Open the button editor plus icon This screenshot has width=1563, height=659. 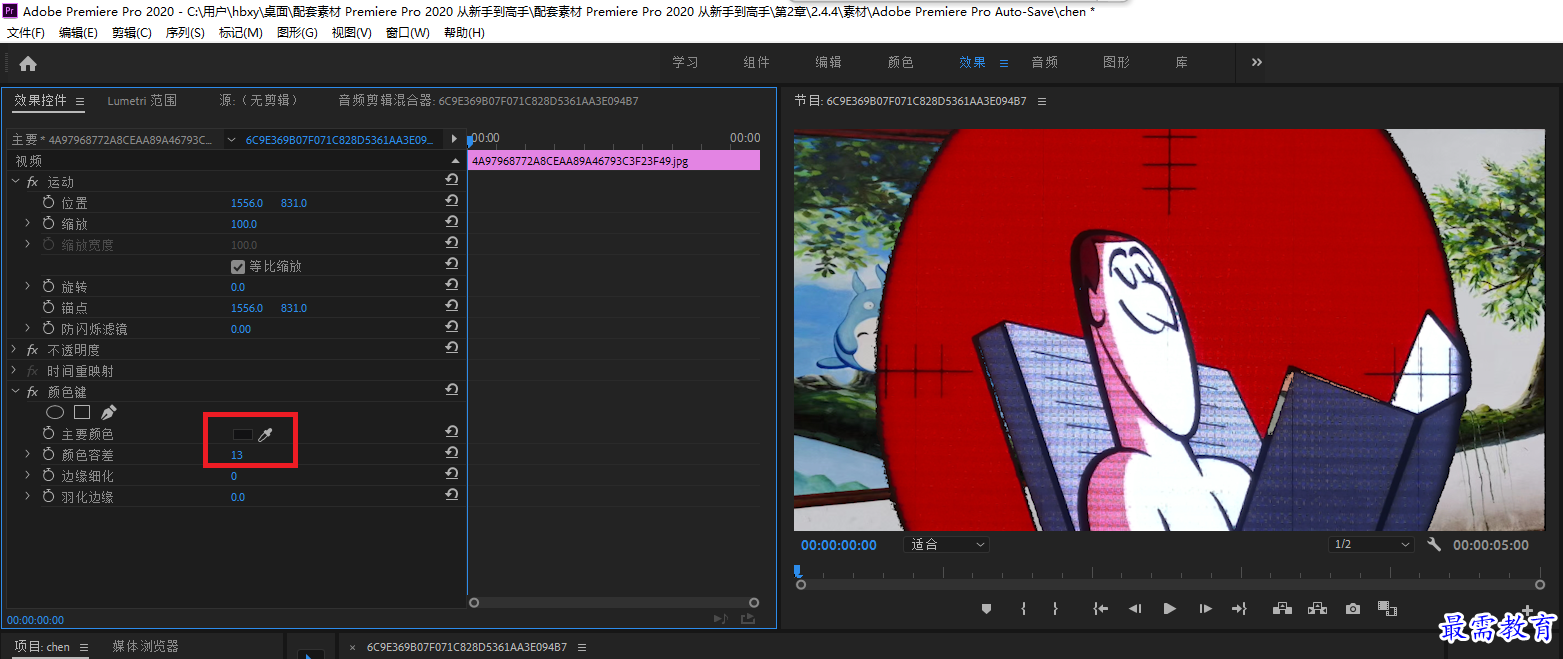(x=1527, y=609)
